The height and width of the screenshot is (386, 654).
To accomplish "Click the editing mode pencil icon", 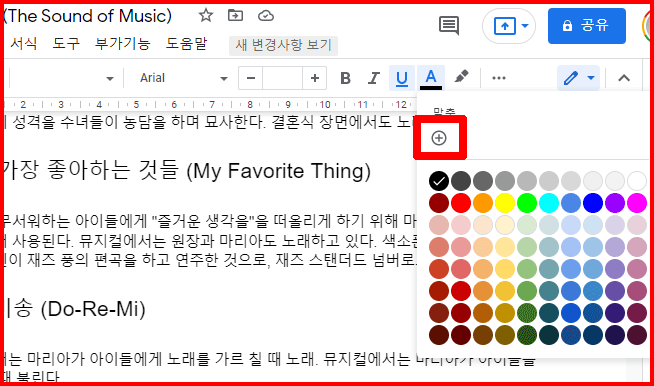I will 571,78.
